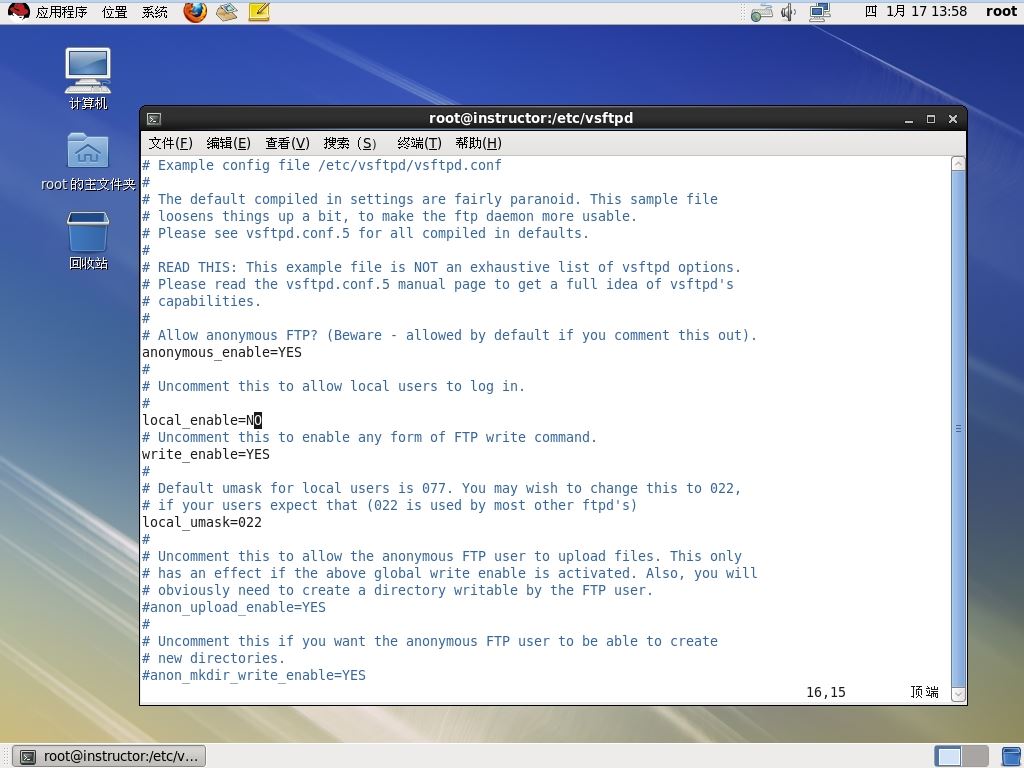Click the 16,15 cursor position indicator

pyautogui.click(x=826, y=692)
